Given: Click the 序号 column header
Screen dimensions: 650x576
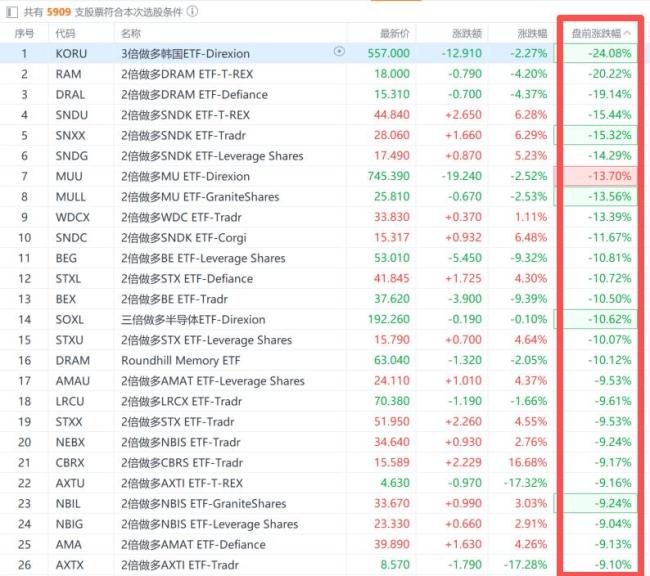Looking at the screenshot, I should (x=24, y=34).
